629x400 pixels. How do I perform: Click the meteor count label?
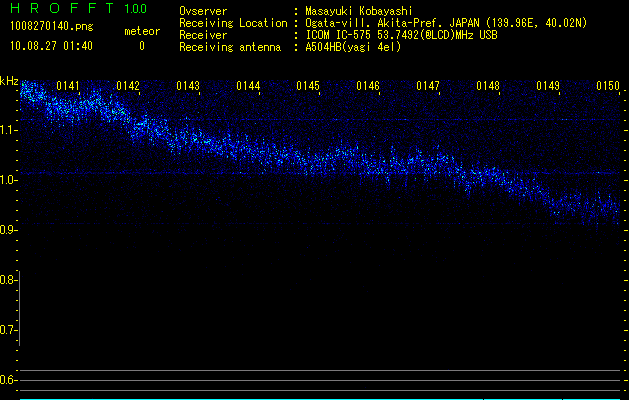(141, 32)
